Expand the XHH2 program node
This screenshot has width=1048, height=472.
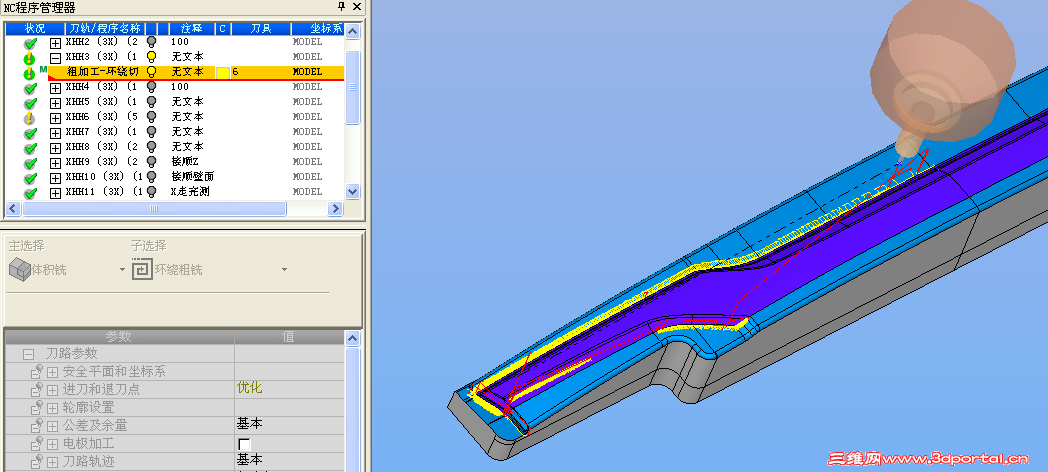(55, 43)
